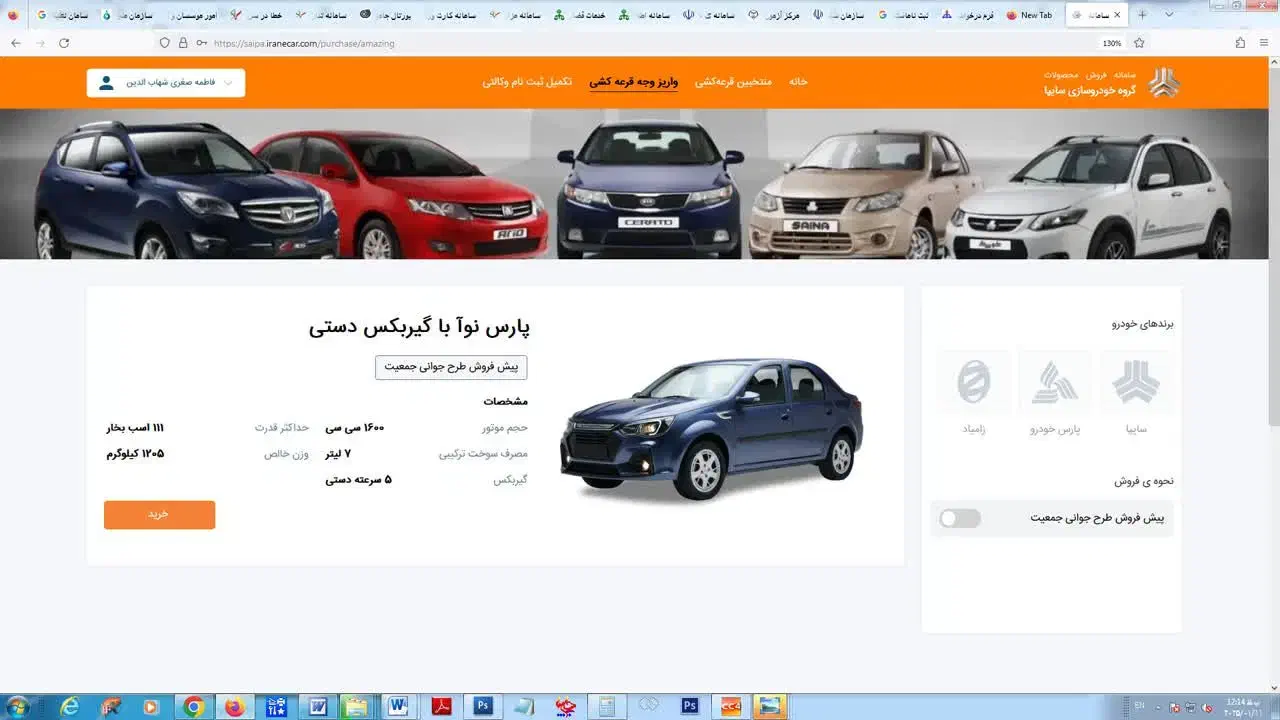
Task: Open the فاطمه صغری شهاب الدین account dropdown
Action: (x=175, y=82)
